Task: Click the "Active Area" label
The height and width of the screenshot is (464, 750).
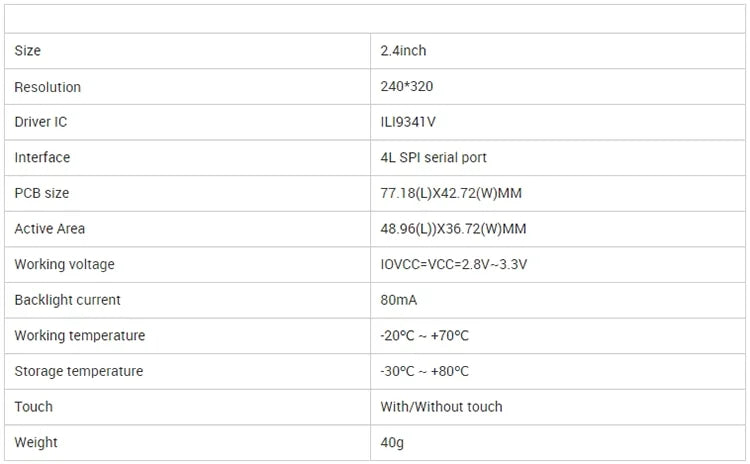Action: click(x=50, y=229)
